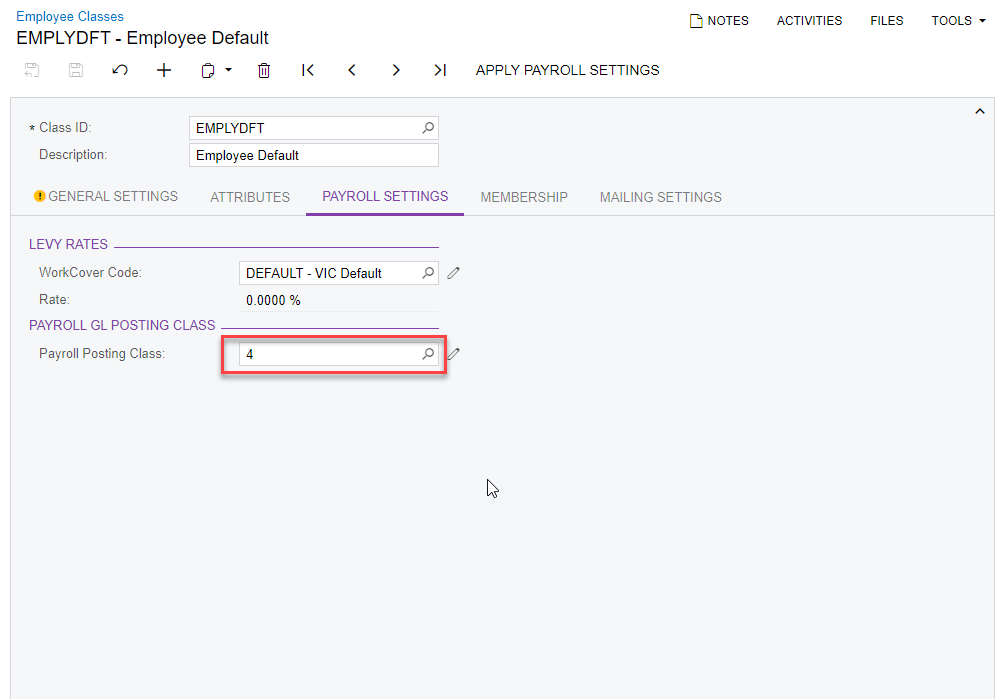Open the Payroll Posting Class lookup
This screenshot has height=699, width=1000.
427,353
